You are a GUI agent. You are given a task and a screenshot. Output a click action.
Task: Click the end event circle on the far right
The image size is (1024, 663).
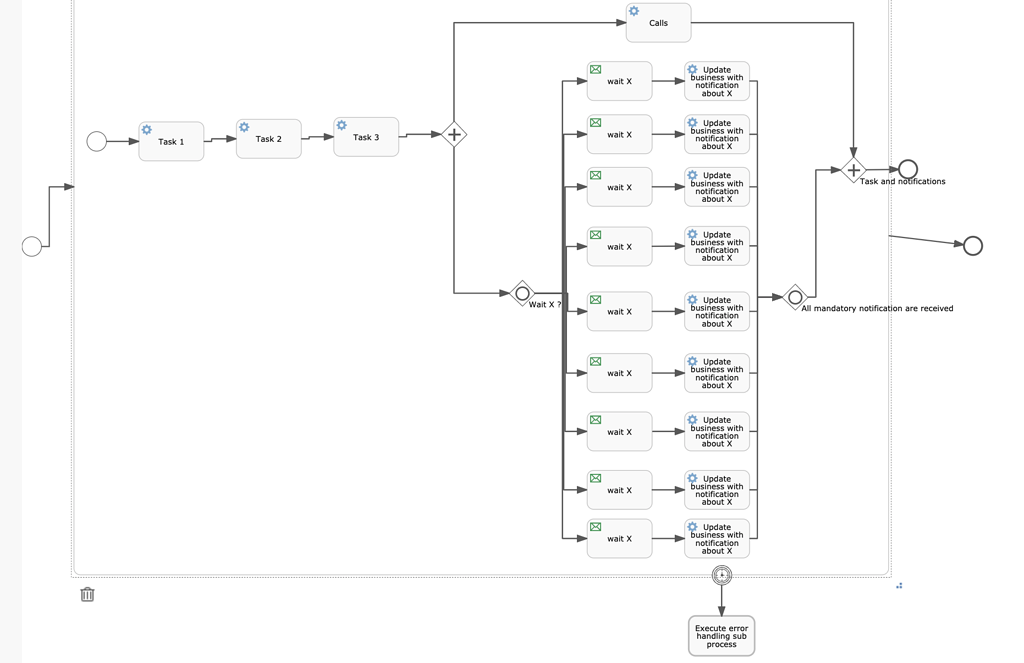pyautogui.click(x=972, y=245)
